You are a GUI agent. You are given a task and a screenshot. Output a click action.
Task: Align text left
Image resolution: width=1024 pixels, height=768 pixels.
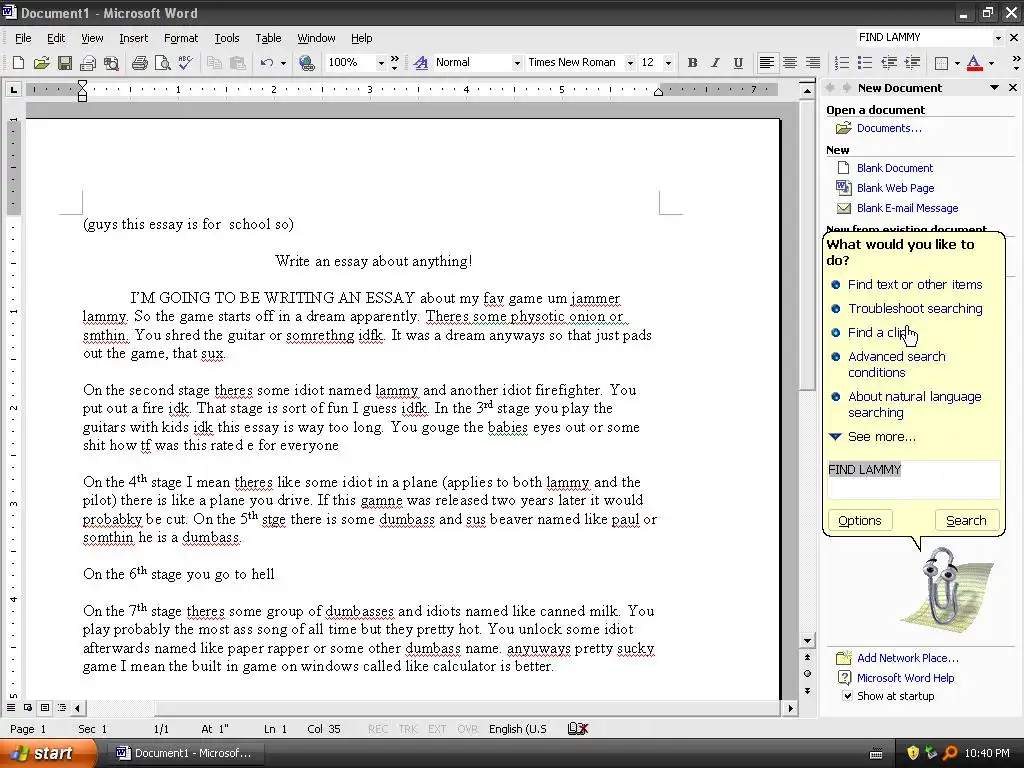click(767, 63)
